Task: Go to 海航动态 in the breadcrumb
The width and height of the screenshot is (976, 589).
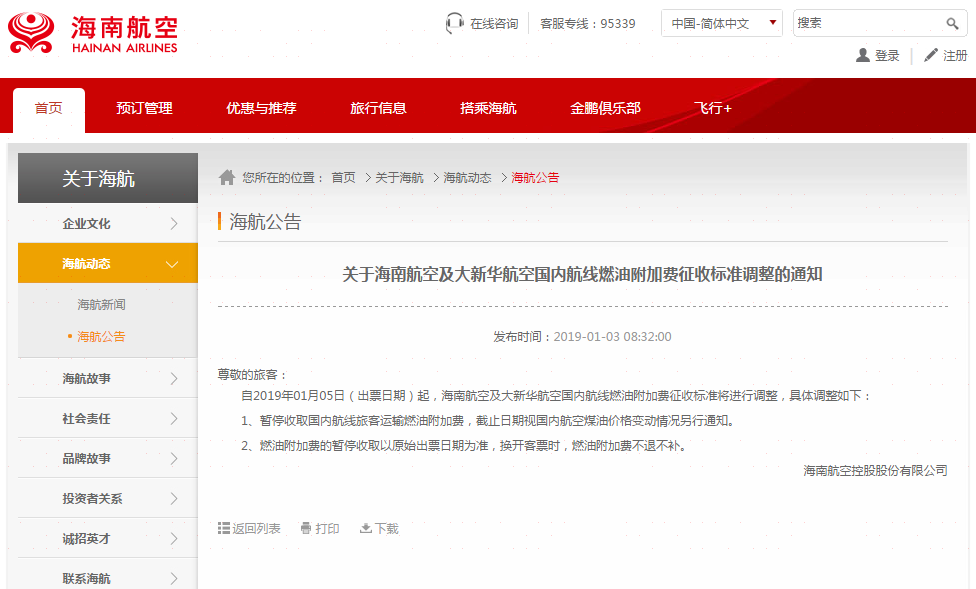Action: (x=467, y=177)
